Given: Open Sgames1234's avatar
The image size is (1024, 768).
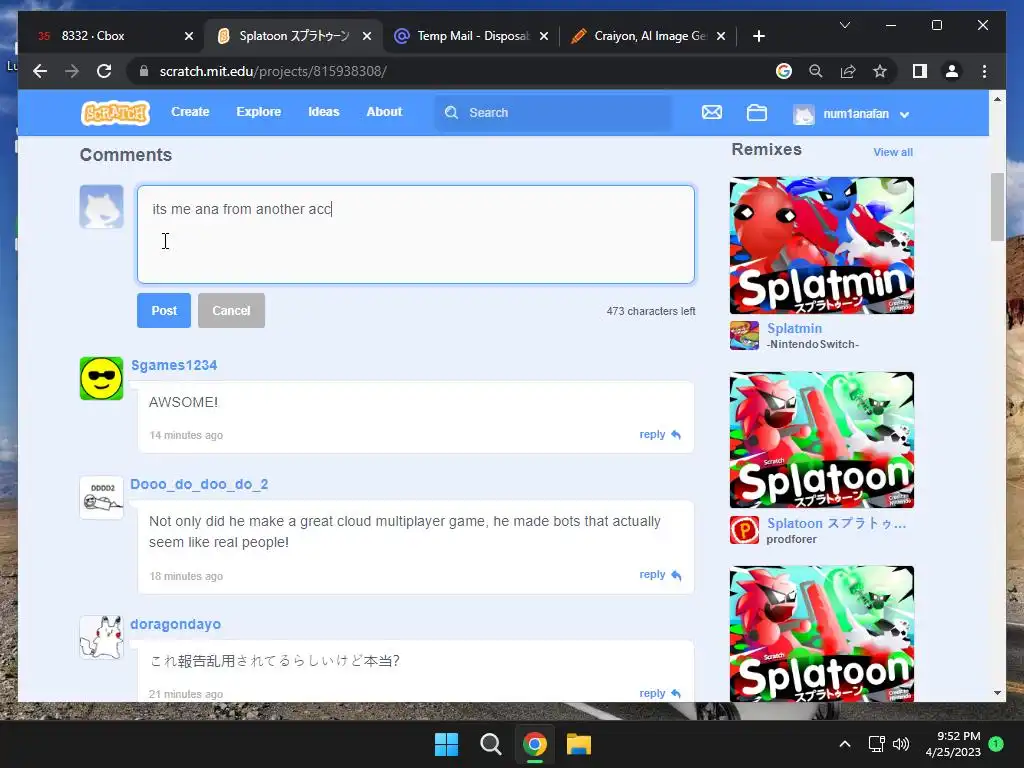Looking at the screenshot, I should click(x=101, y=378).
